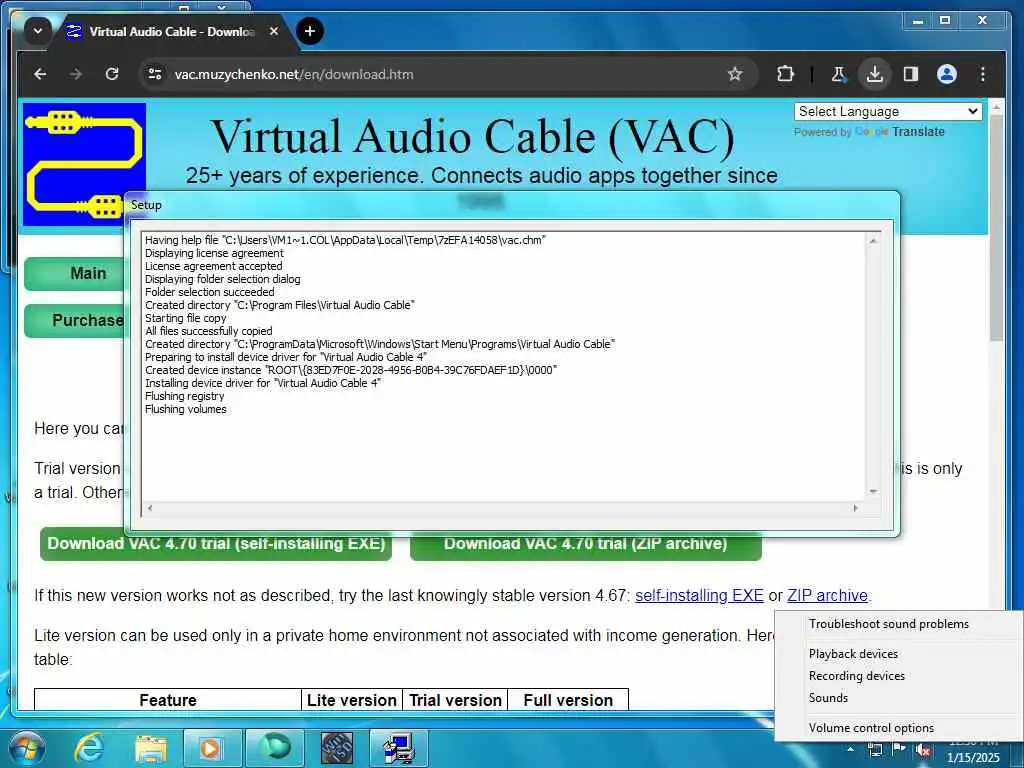Download VAC 4.70 trial self-installing EXE
This screenshot has width=1024, height=768.
coord(216,544)
